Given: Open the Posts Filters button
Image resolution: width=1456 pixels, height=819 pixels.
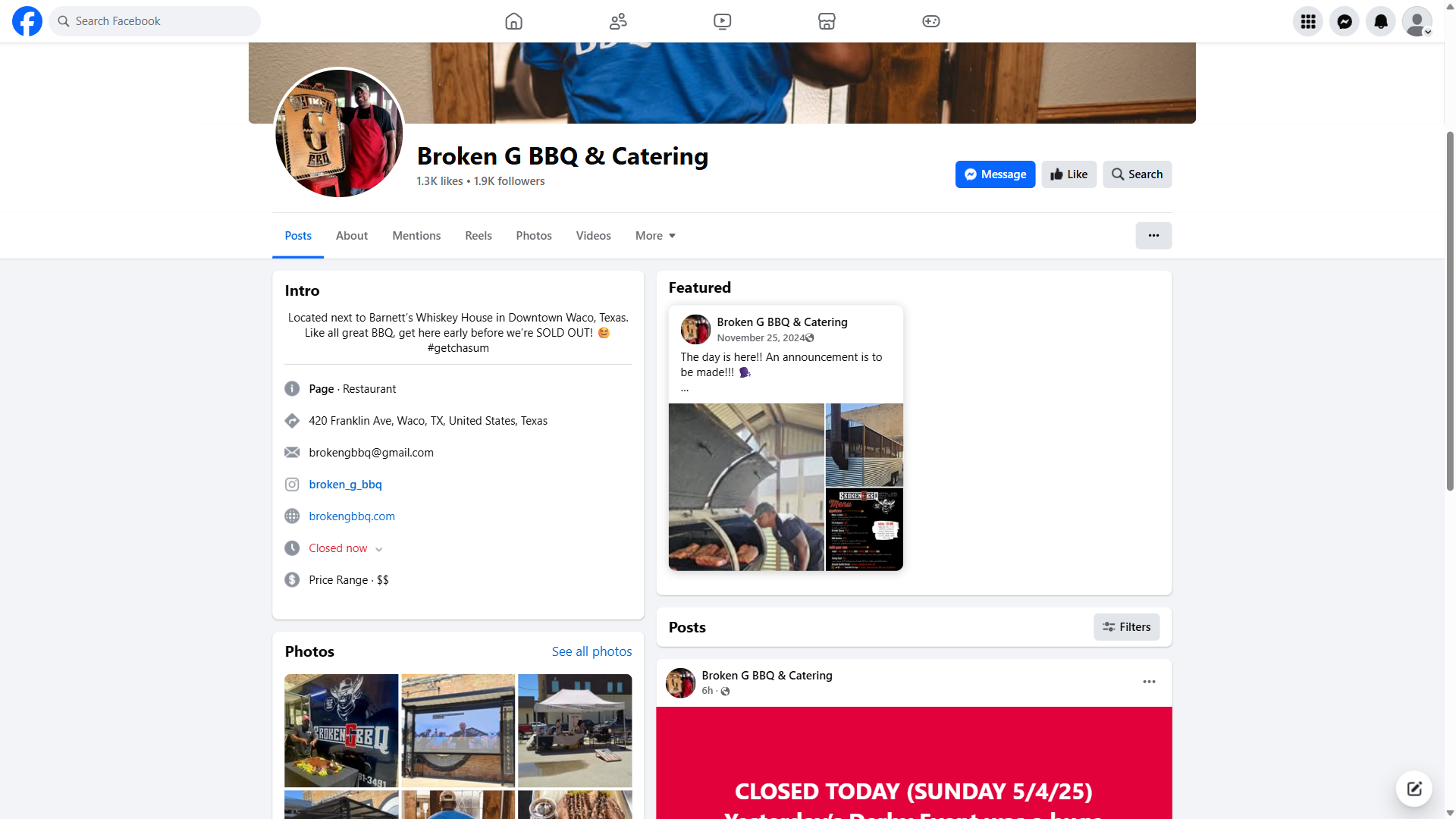Looking at the screenshot, I should click(1126, 627).
